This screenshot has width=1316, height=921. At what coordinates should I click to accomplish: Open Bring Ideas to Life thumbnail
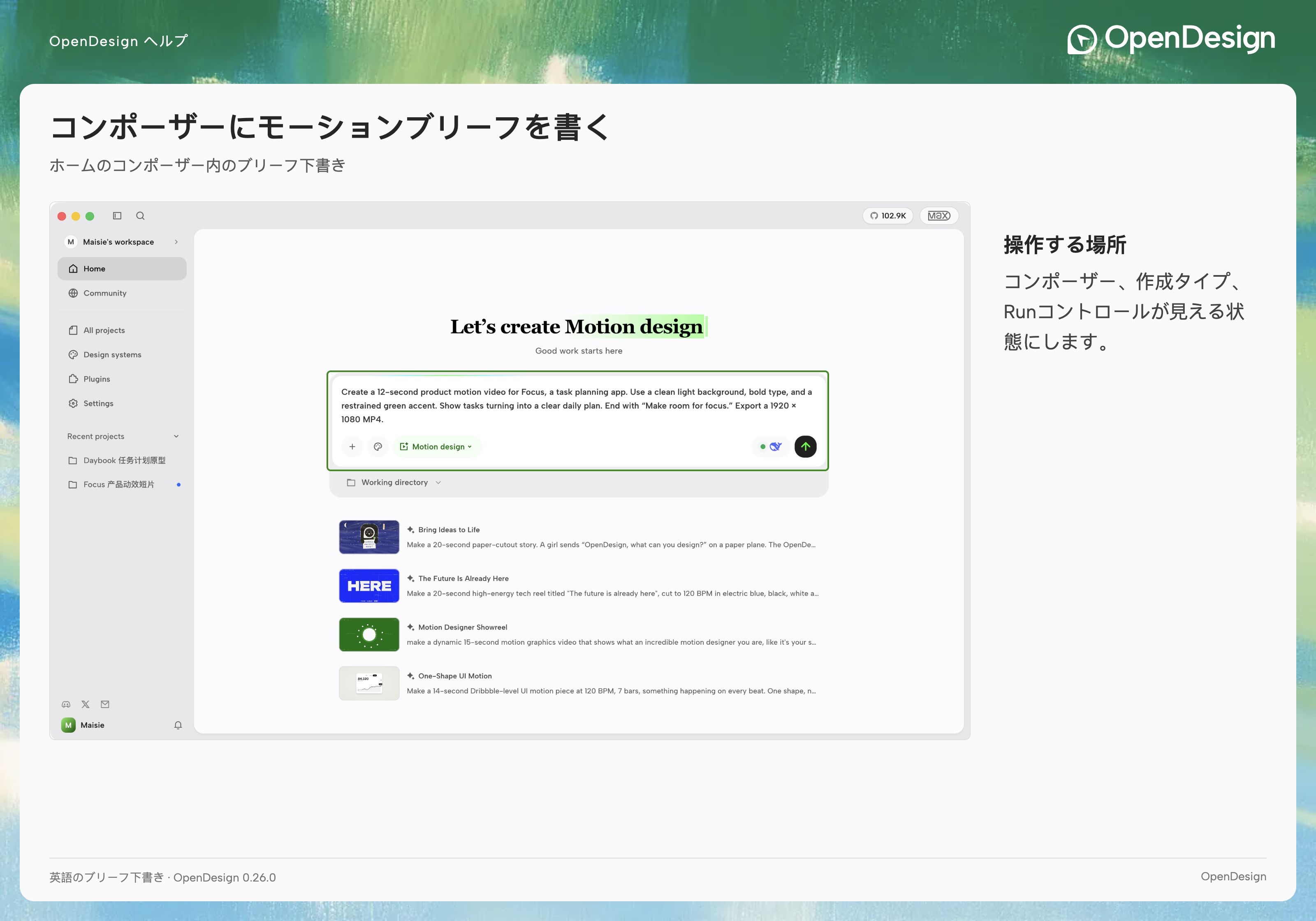[x=369, y=537]
